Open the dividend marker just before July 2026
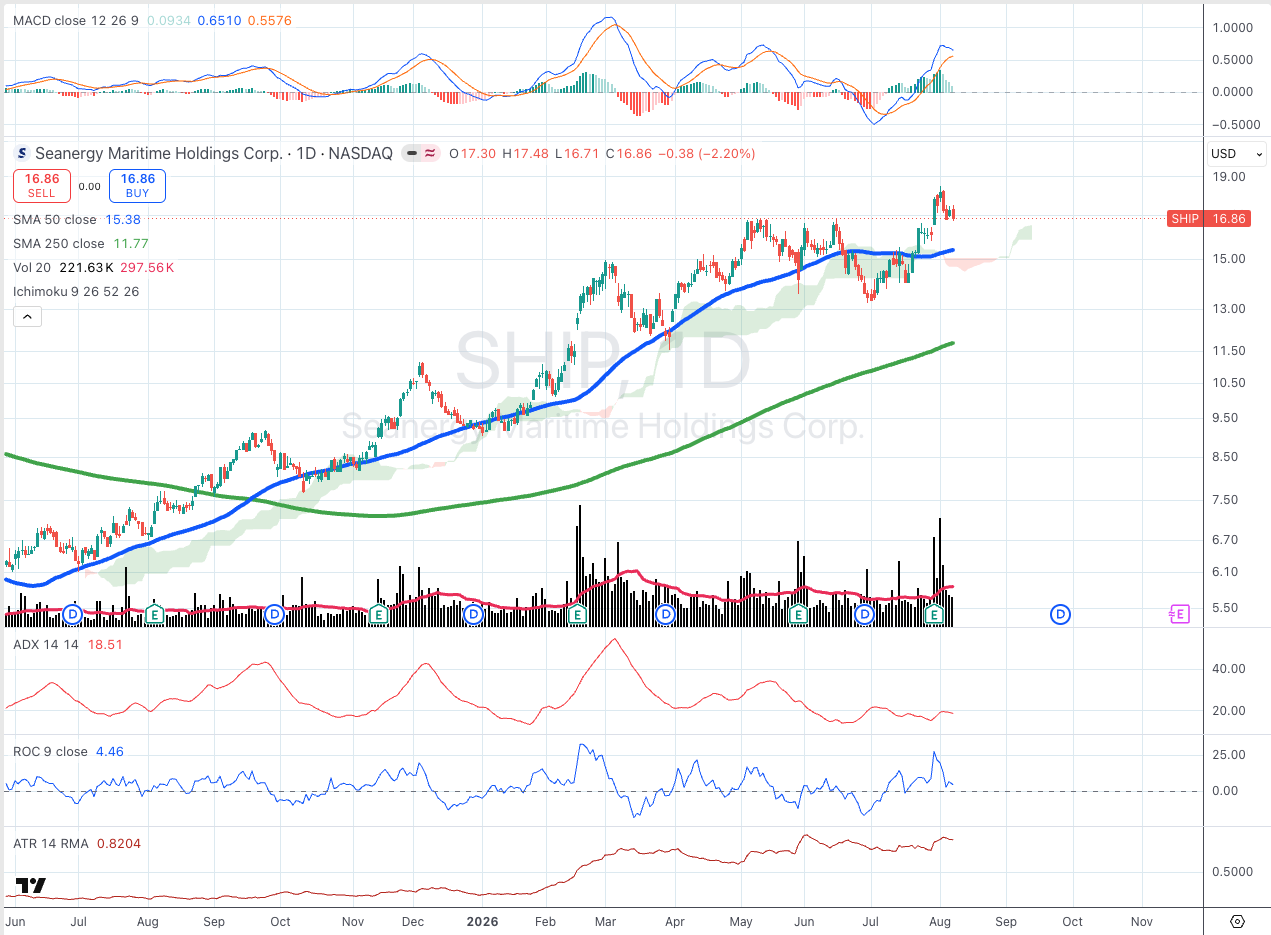 [865, 613]
